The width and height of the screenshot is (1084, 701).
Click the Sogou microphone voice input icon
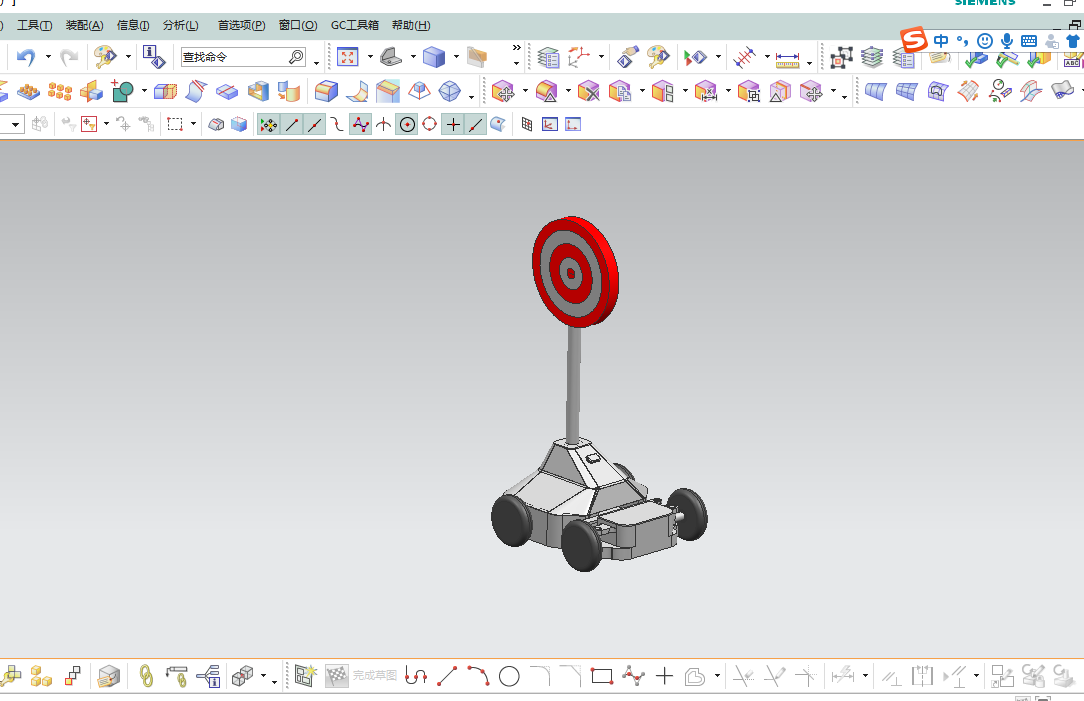point(1007,41)
